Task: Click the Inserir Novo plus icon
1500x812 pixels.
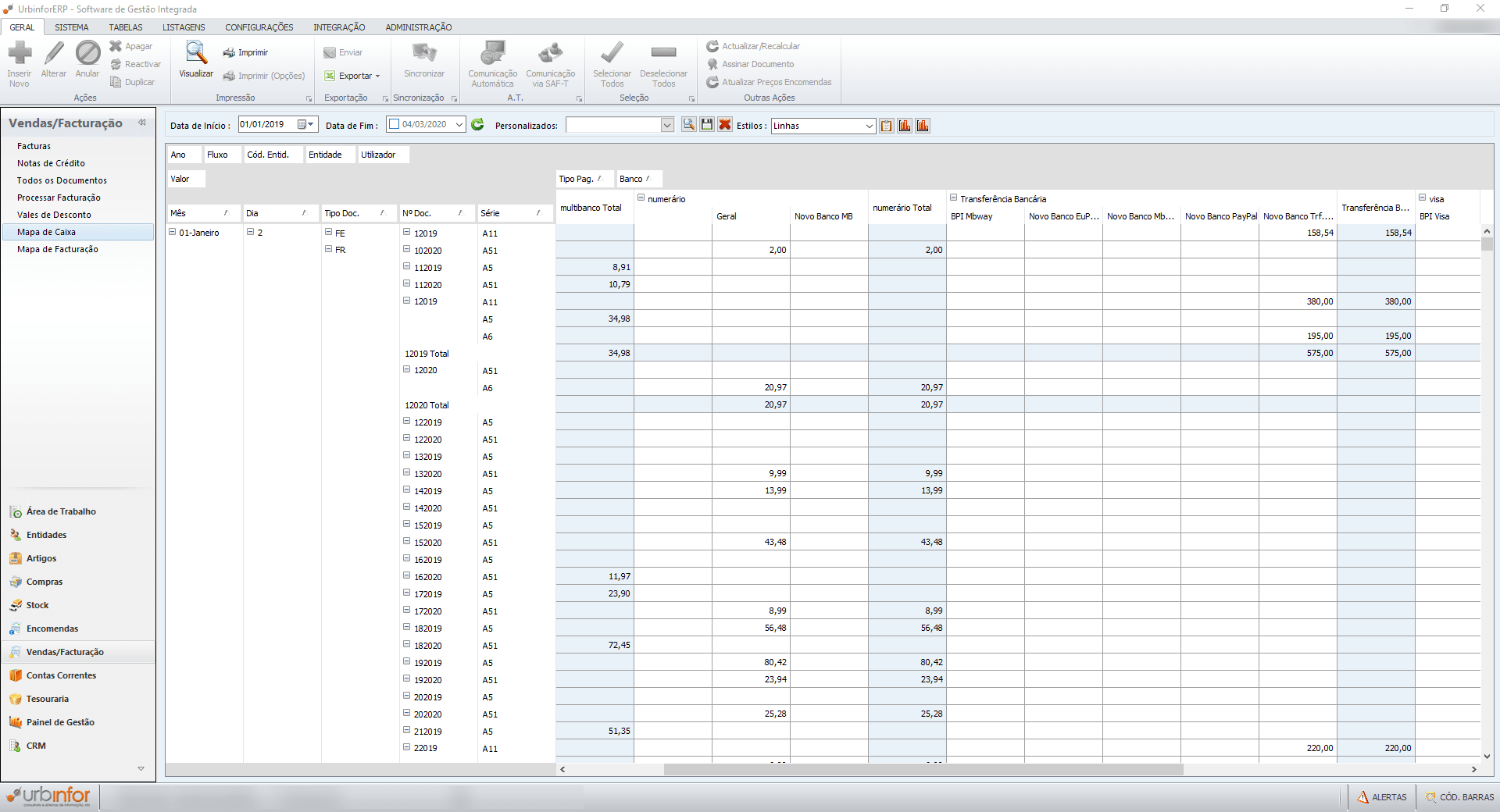Action: (20, 54)
